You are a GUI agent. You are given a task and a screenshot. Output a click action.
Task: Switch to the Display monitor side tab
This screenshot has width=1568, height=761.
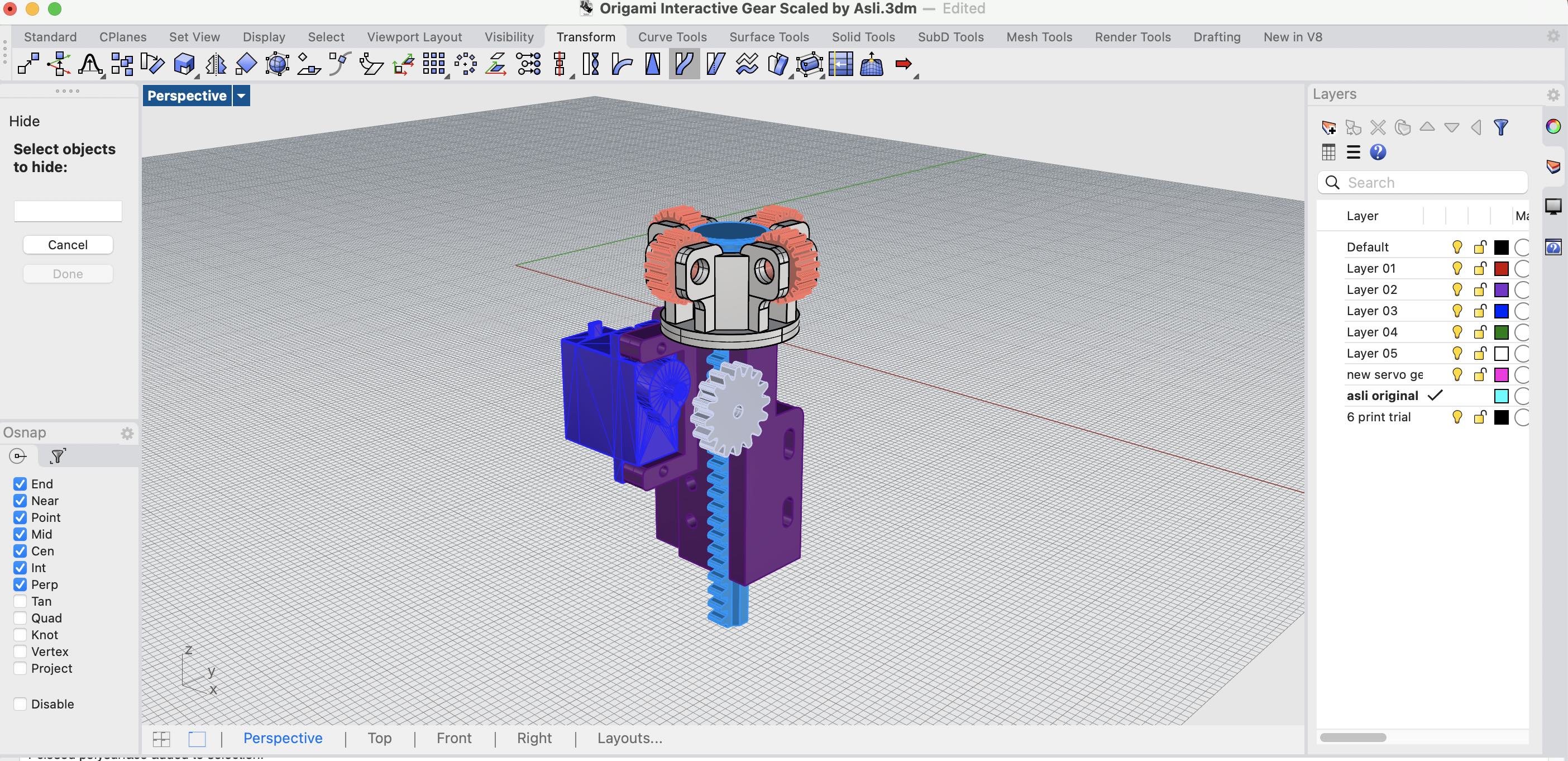click(x=1553, y=207)
